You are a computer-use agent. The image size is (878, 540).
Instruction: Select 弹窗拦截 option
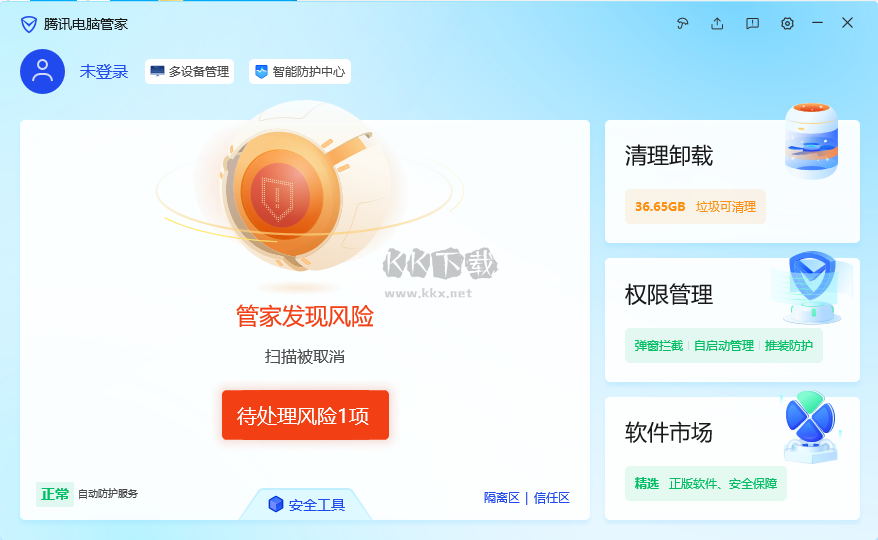(x=658, y=346)
